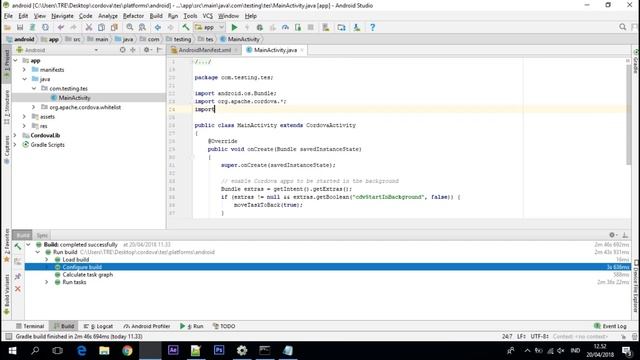The image size is (640, 360).
Task: Open Project panel settings gear
Action: click(x=147, y=50)
